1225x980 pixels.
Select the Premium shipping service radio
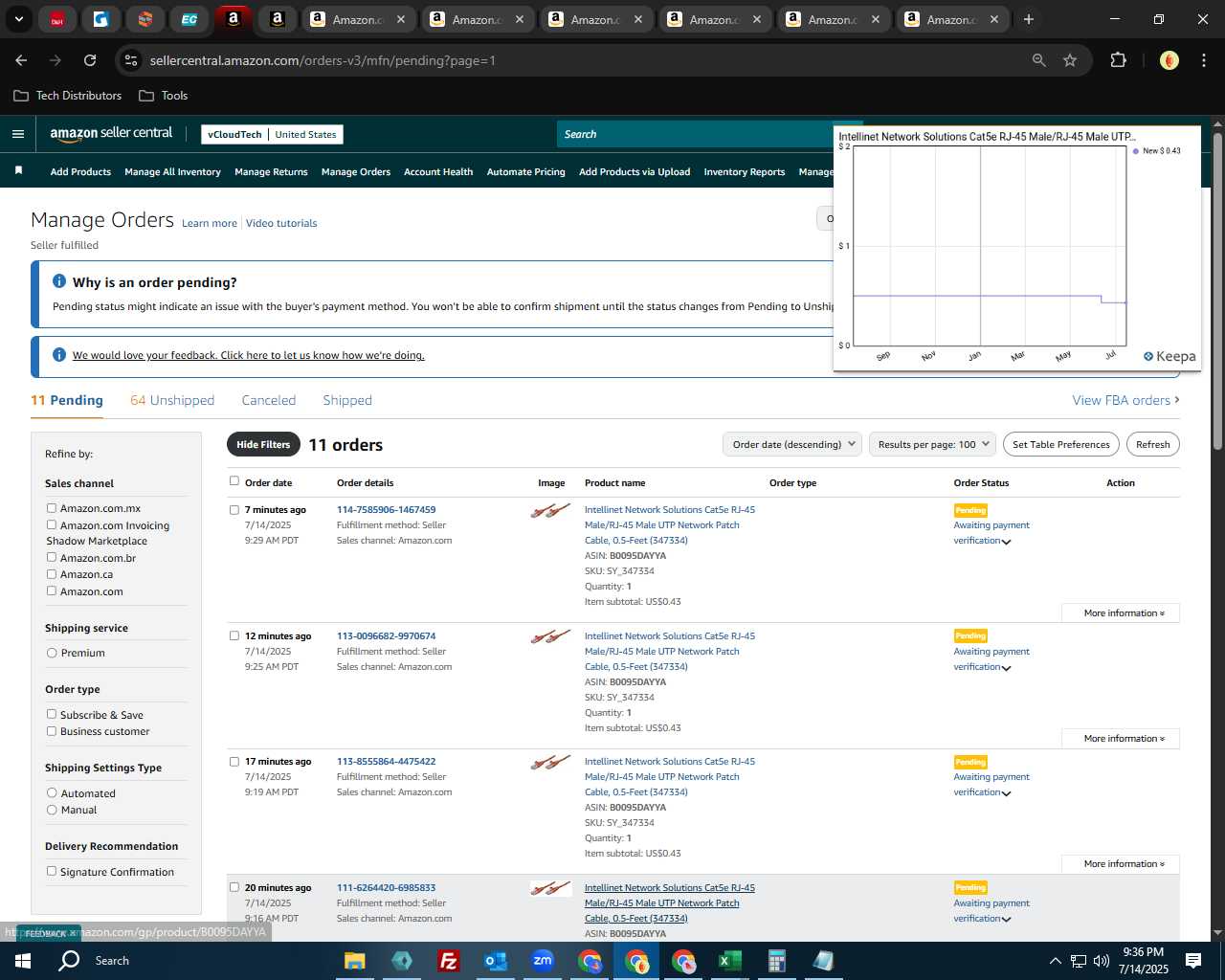[52, 653]
